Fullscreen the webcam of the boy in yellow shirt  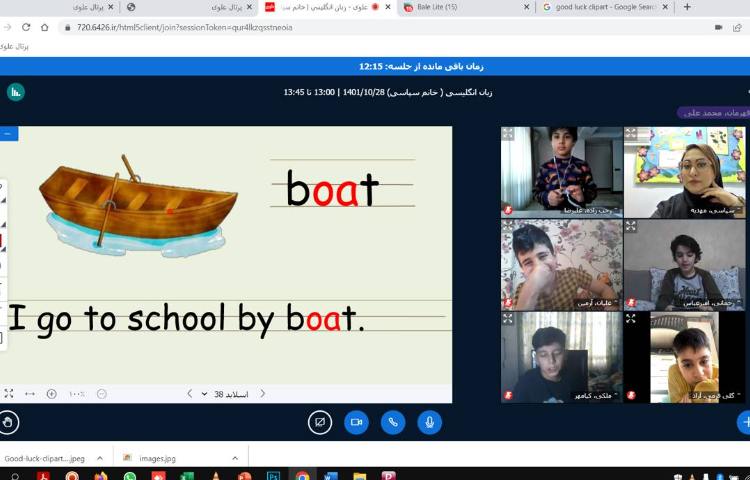coord(631,318)
